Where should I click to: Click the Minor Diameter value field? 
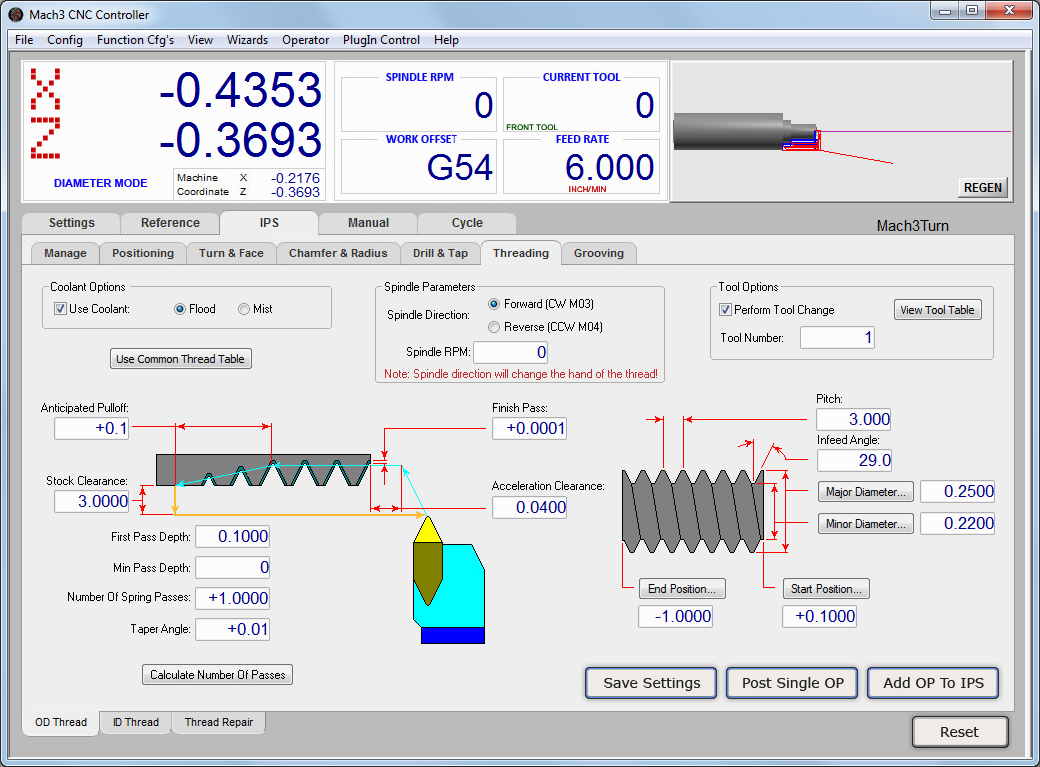click(958, 523)
